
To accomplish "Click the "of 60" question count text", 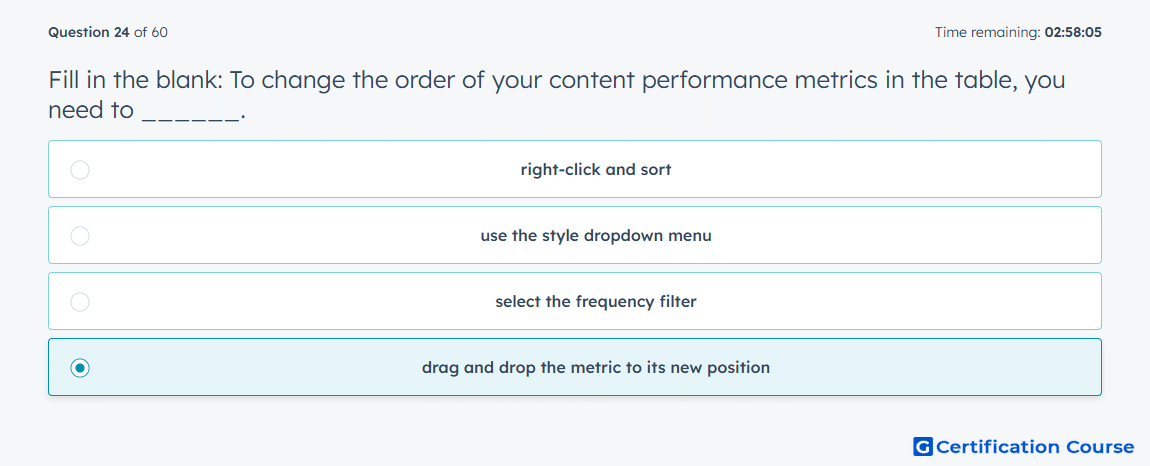I will click(x=151, y=32).
